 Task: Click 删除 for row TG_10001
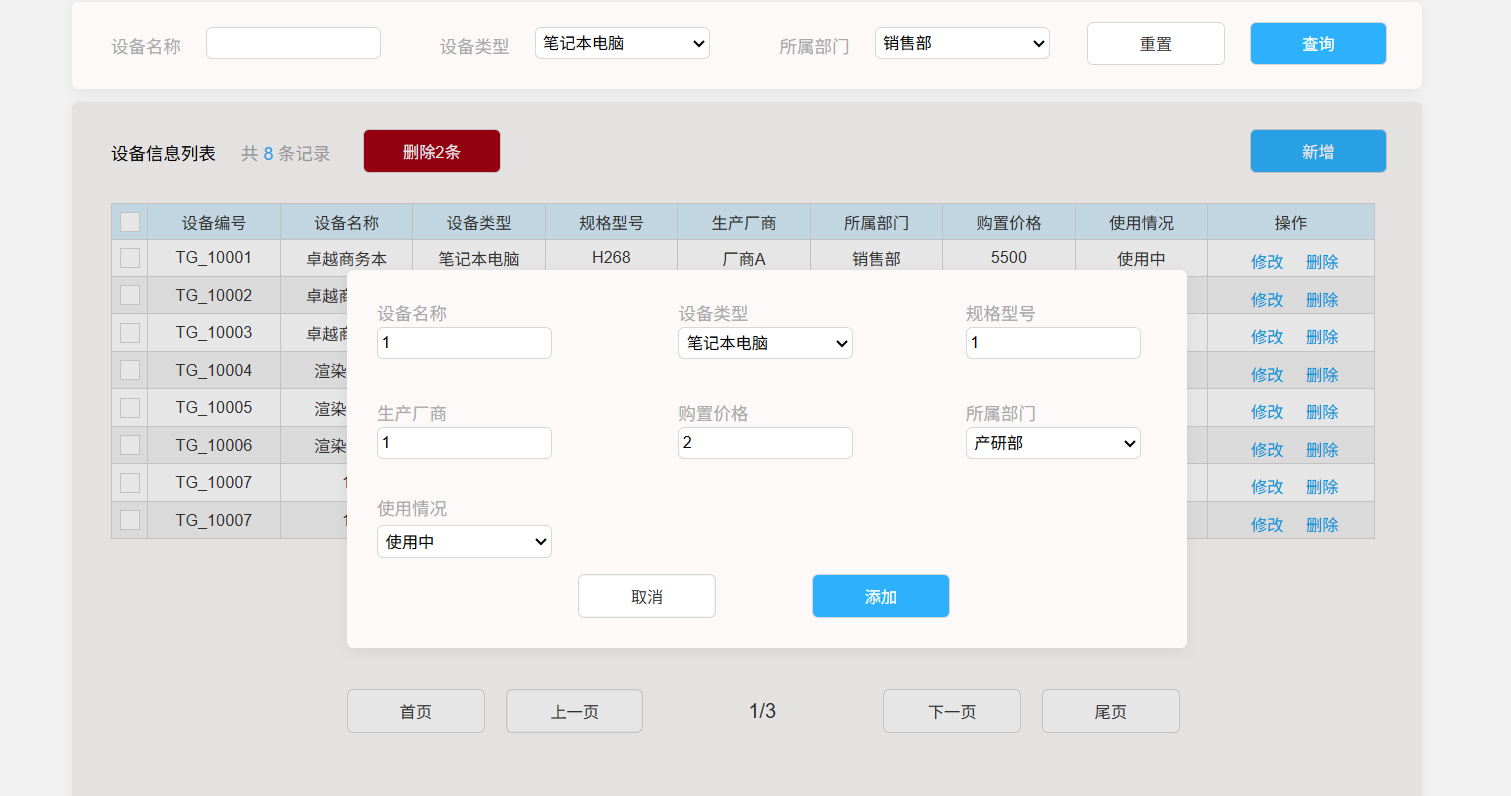[x=1322, y=262]
